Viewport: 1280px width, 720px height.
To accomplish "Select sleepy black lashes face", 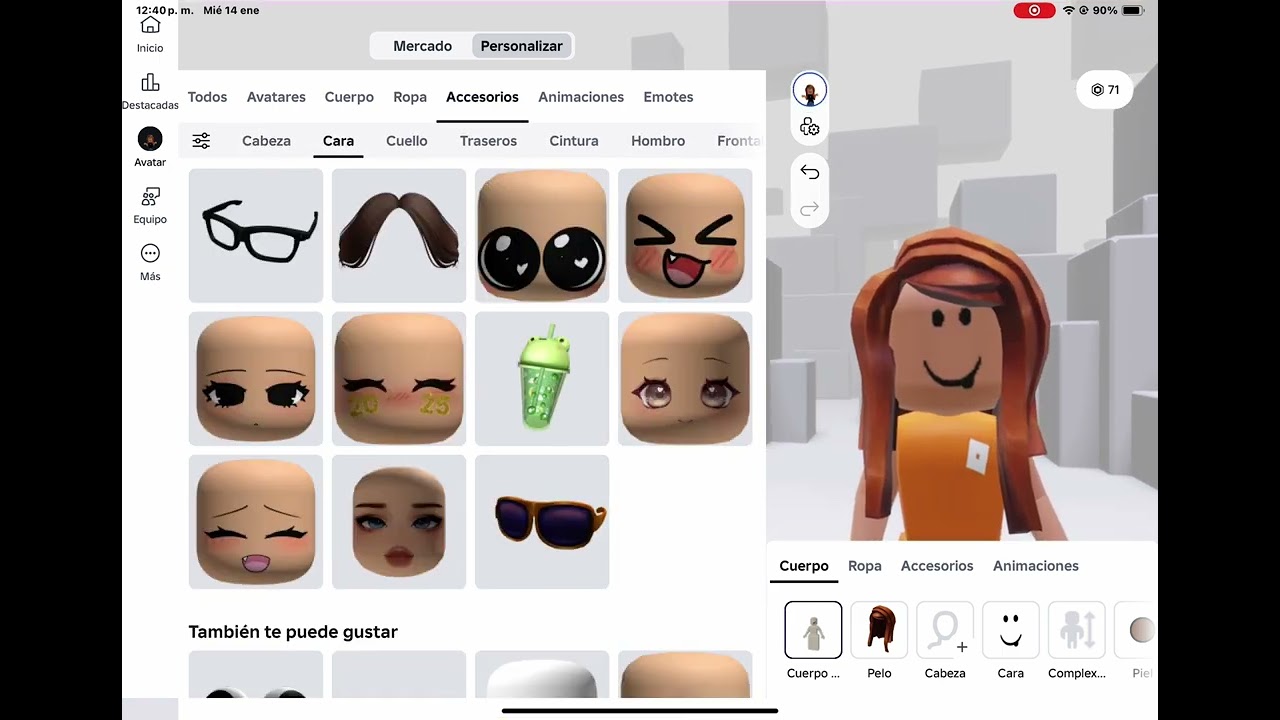I will 256,378.
